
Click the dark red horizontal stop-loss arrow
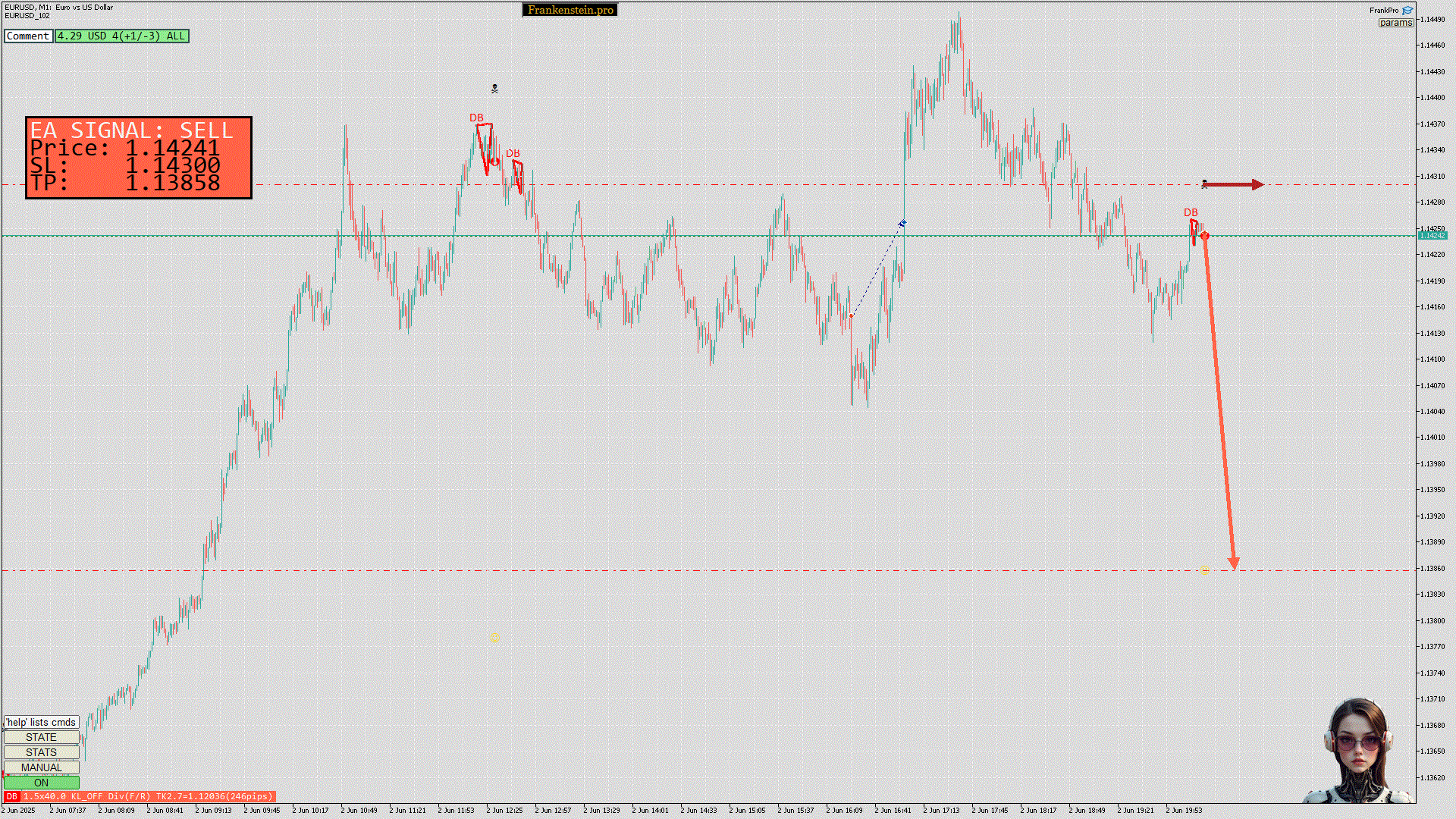(x=1233, y=184)
